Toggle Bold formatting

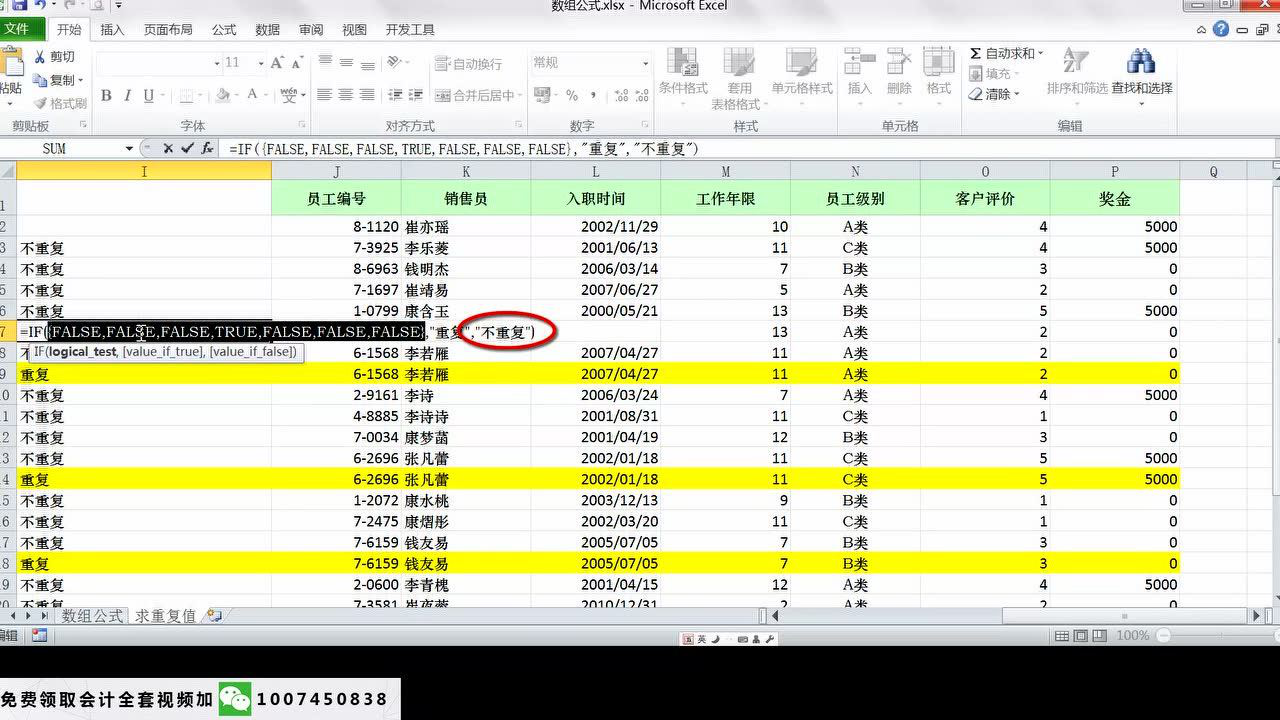105,96
